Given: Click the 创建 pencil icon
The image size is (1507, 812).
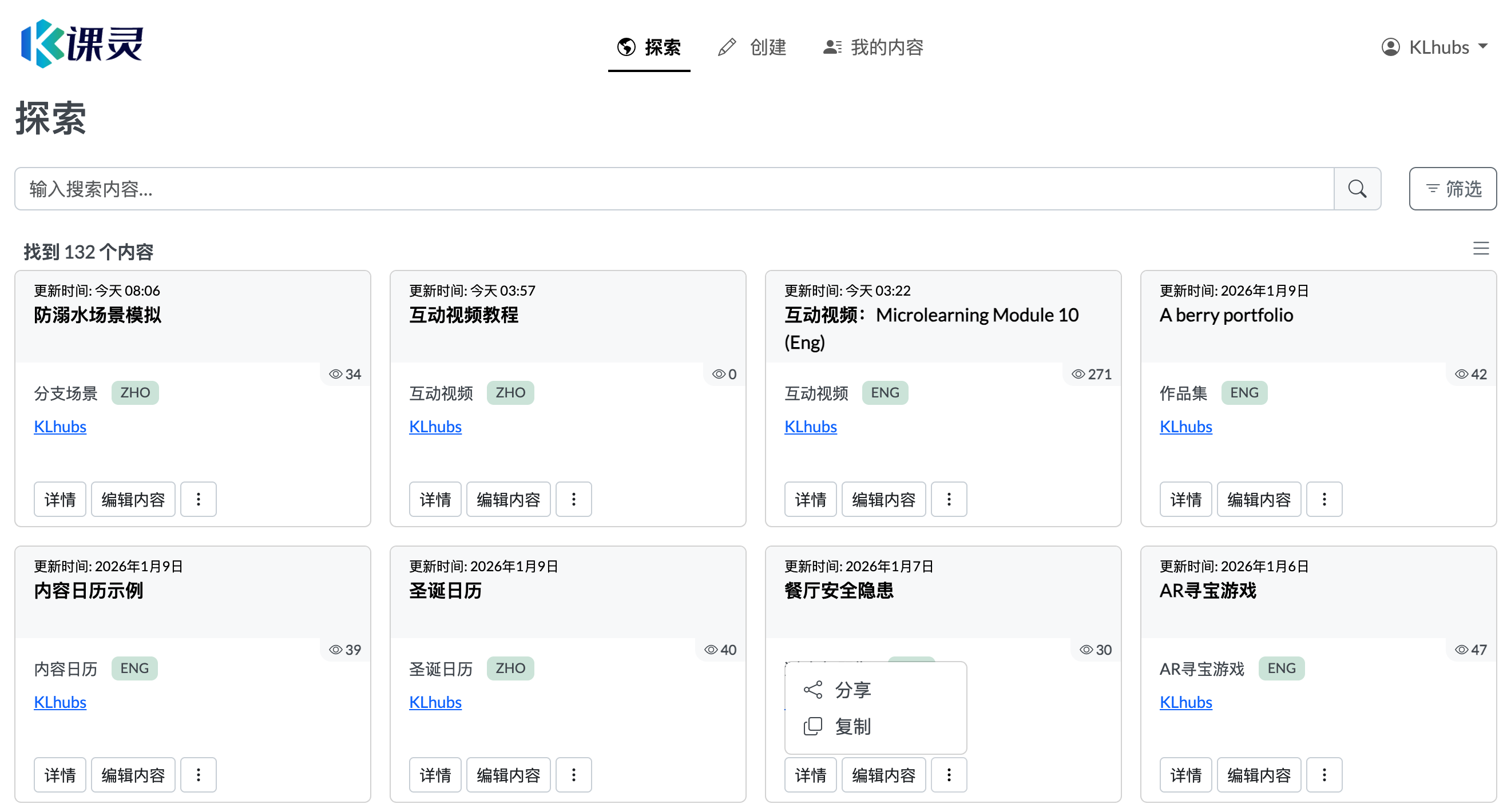Looking at the screenshot, I should (726, 47).
